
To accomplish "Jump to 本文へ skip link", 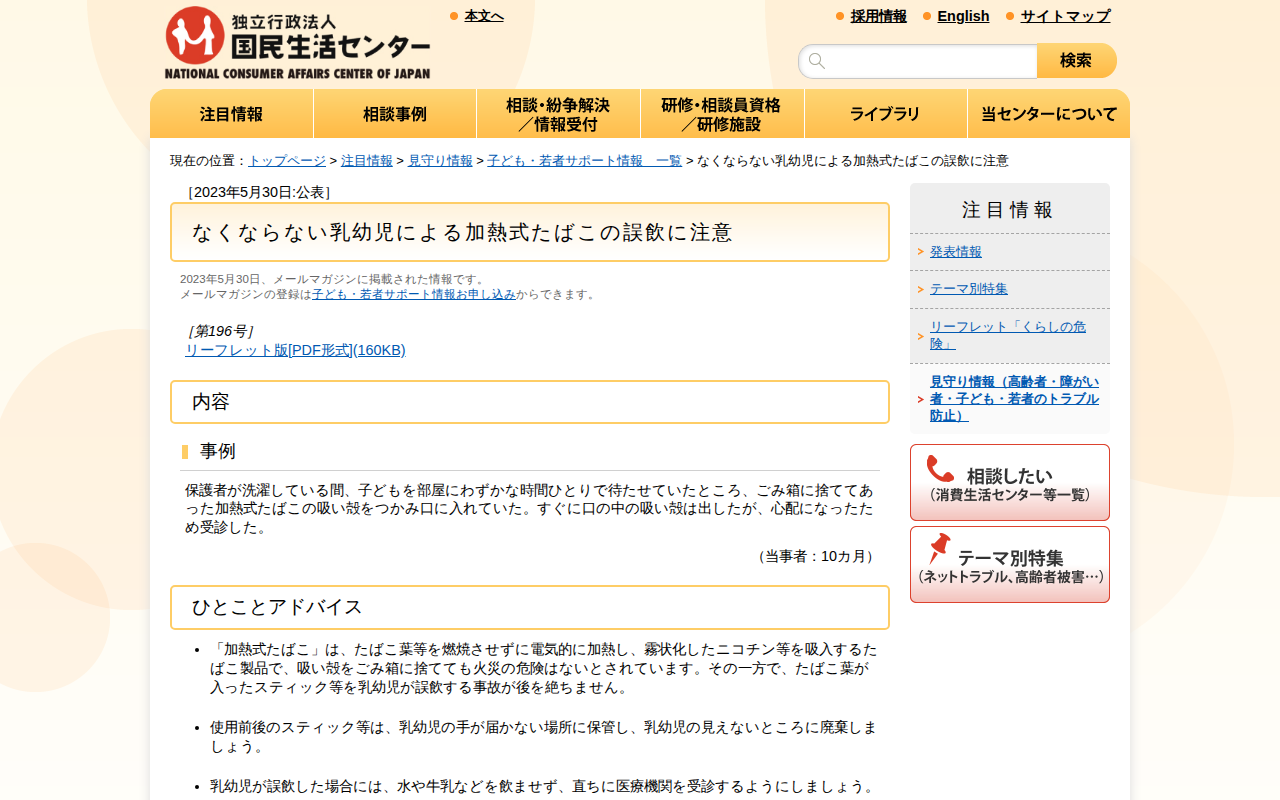I will (484, 16).
